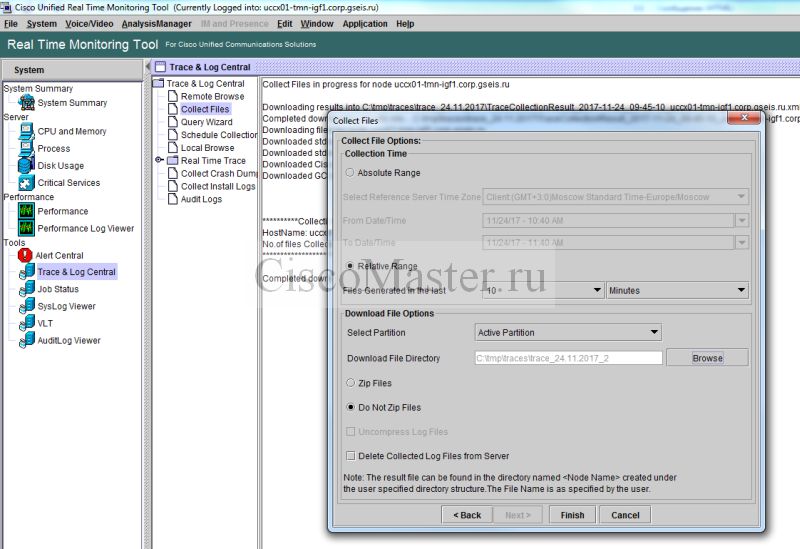The image size is (800, 549).
Task: Select Collect Files in the tree
Action: (205, 109)
